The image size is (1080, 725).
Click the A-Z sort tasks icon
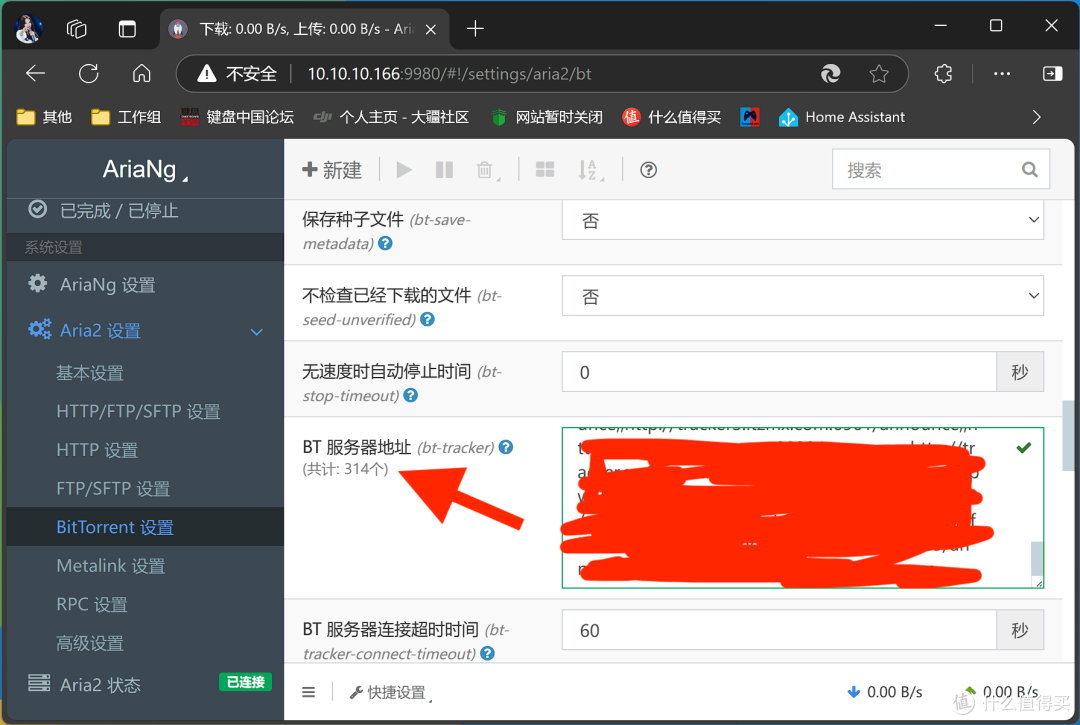(x=589, y=169)
